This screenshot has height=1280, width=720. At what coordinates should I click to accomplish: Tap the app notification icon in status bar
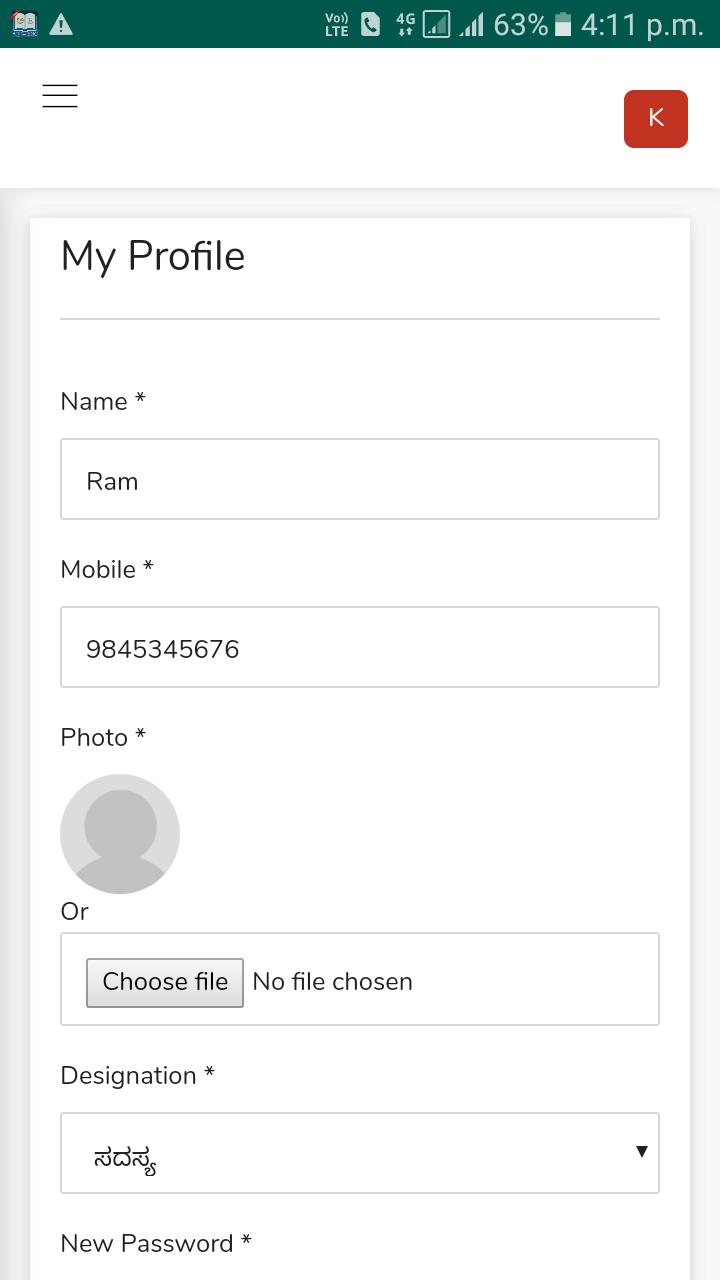tap(24, 24)
